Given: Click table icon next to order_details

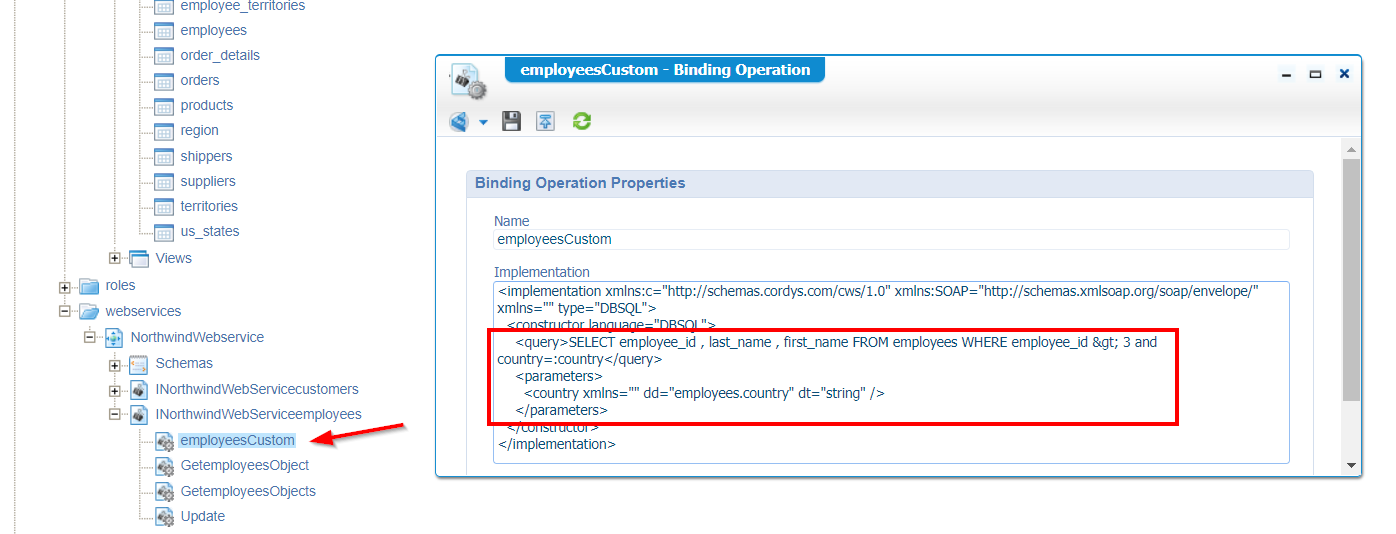Looking at the screenshot, I should [164, 56].
